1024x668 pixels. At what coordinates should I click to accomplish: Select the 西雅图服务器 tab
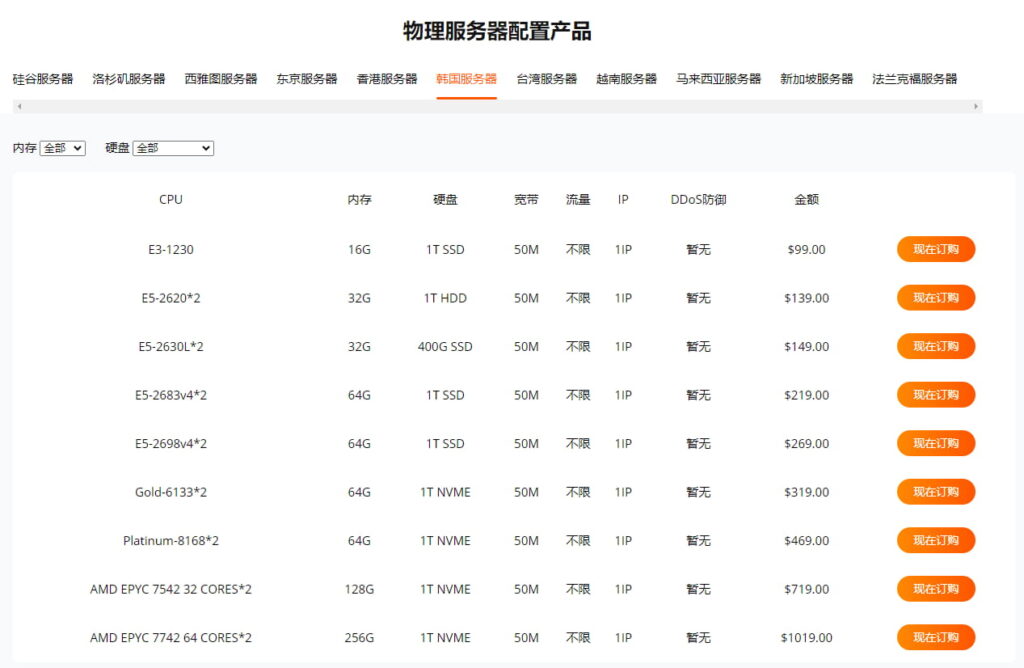221,79
